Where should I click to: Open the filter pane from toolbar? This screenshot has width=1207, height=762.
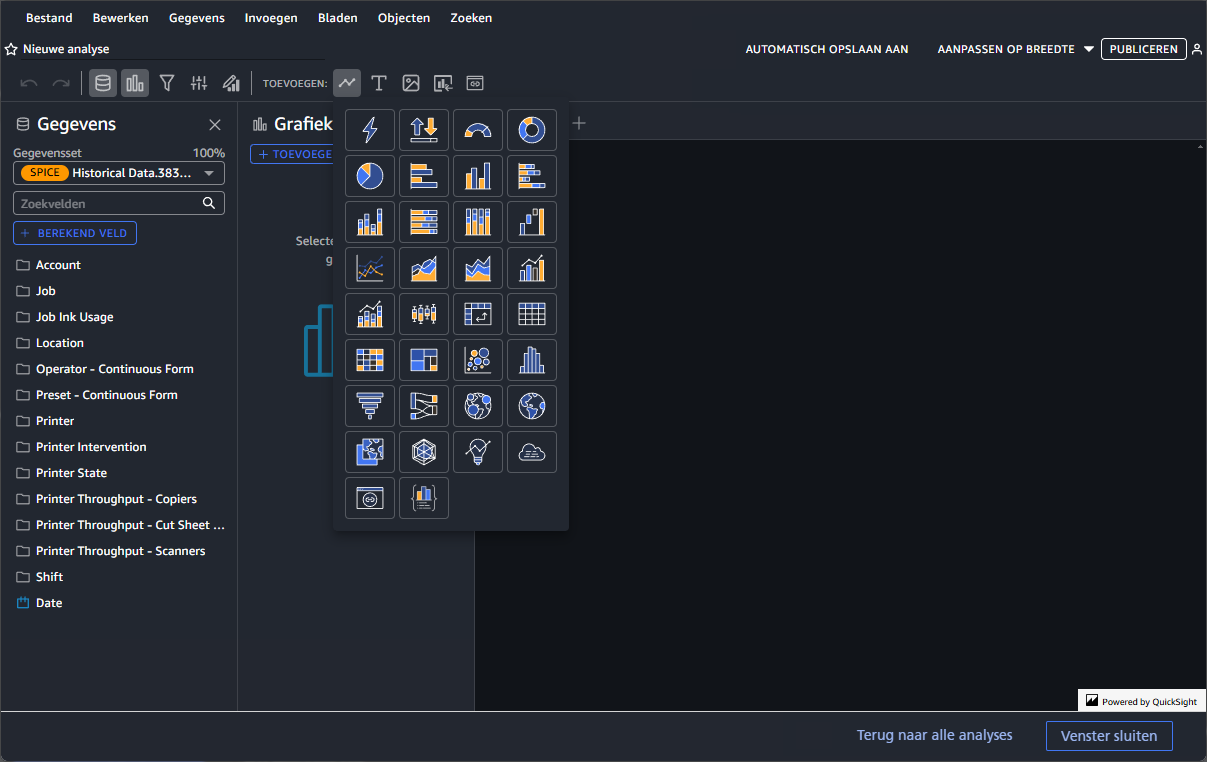pyautogui.click(x=167, y=83)
